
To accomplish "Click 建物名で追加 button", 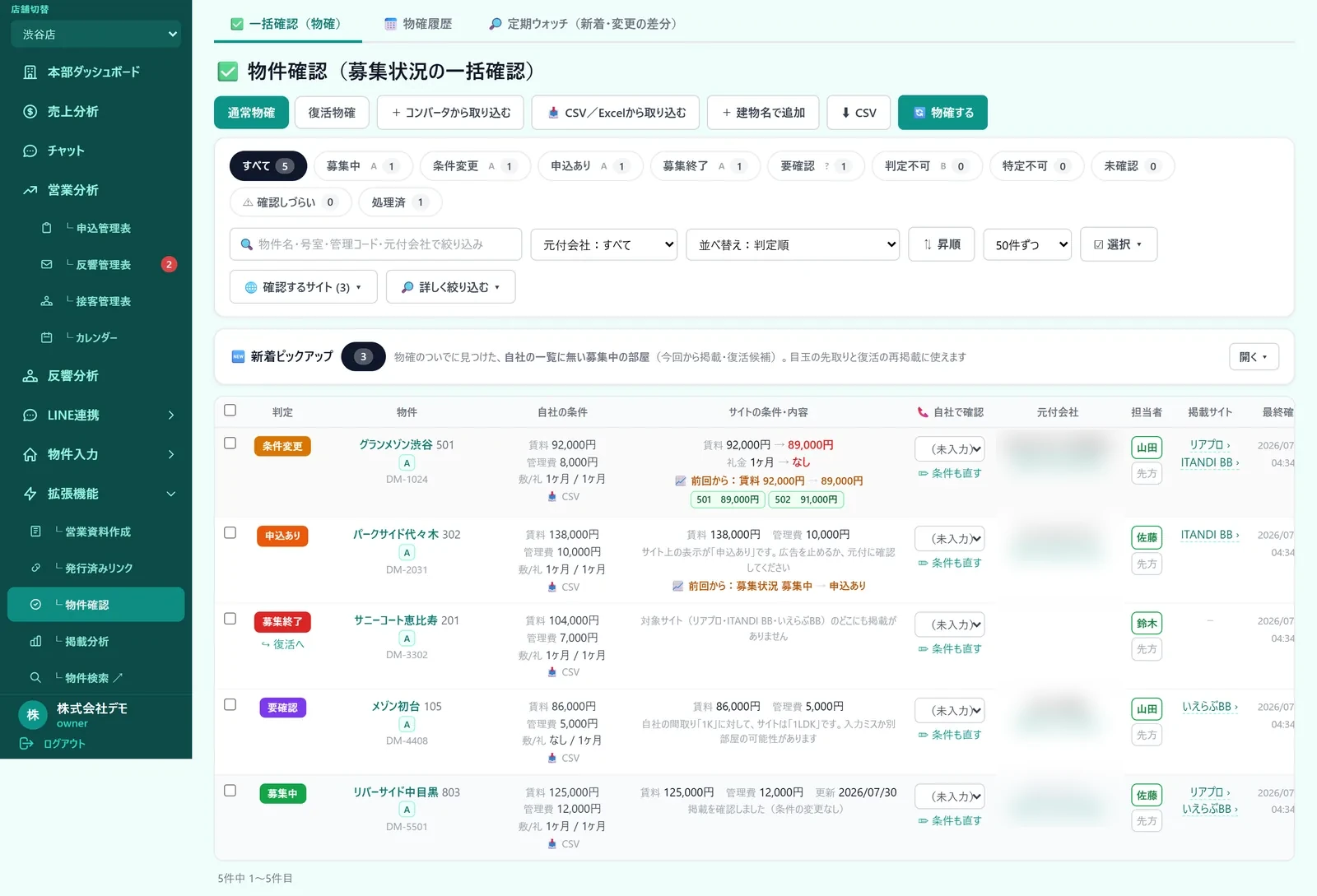I will click(x=763, y=113).
